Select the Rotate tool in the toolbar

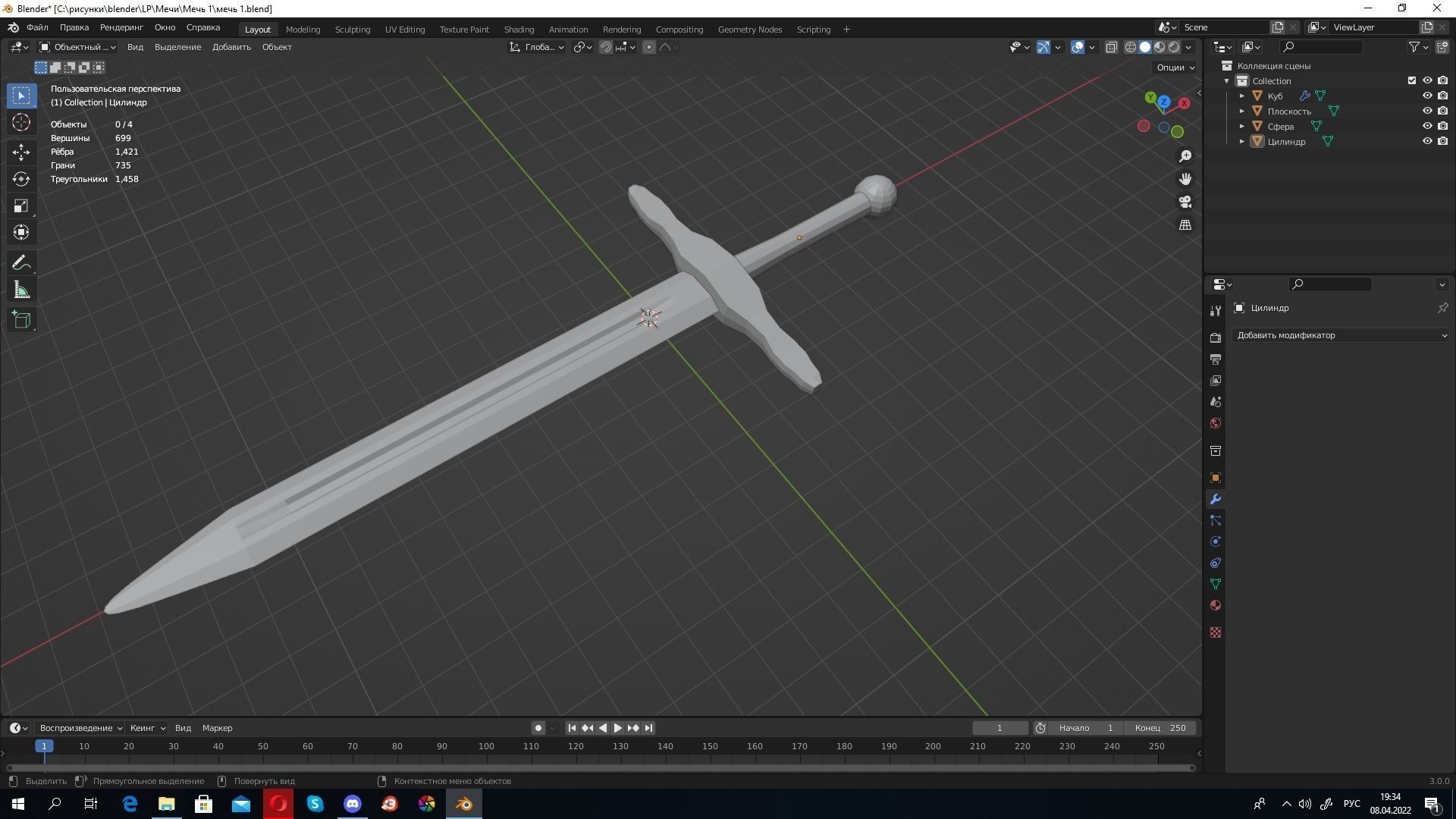21,179
